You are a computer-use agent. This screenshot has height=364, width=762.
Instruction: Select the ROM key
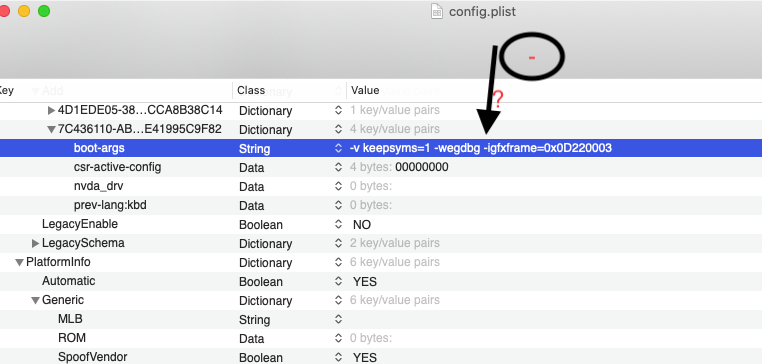(72, 338)
